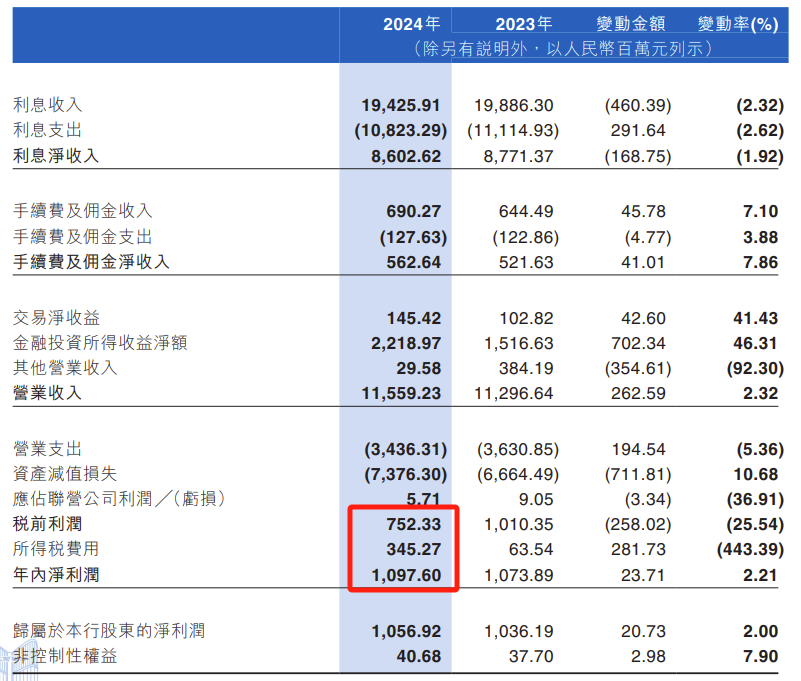This screenshot has width=801, height=681.
Task: Click the 7.90 change rate
Action: click(760, 656)
